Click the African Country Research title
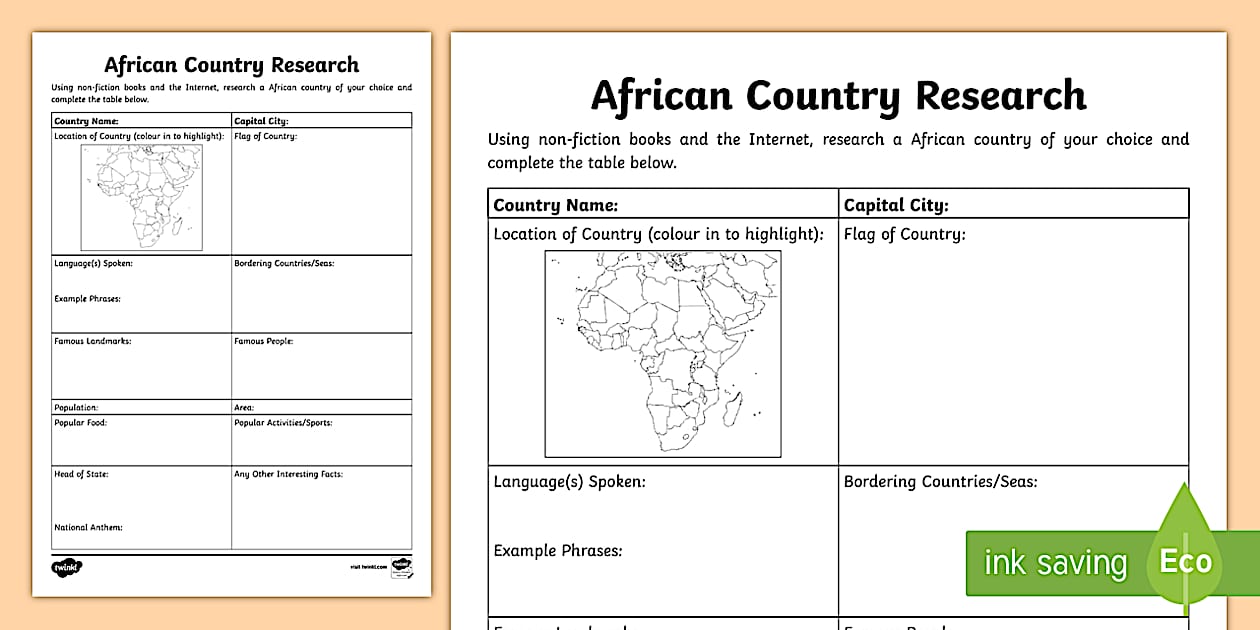 click(838, 95)
